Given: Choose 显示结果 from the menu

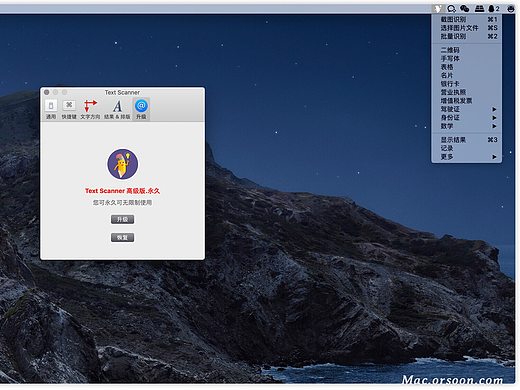Looking at the screenshot, I should click(x=467, y=140).
